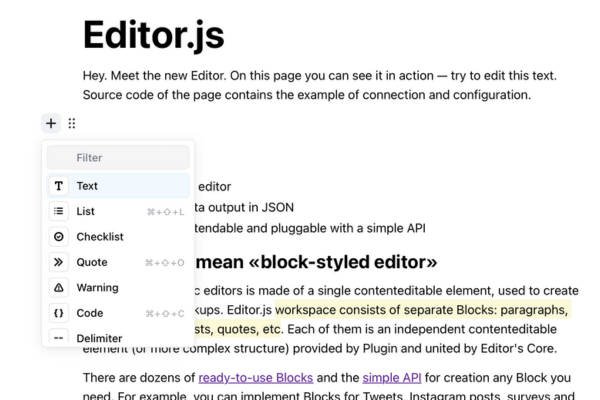Click the Code braces icon
Viewport: 600px width, 400px height.
(59, 313)
